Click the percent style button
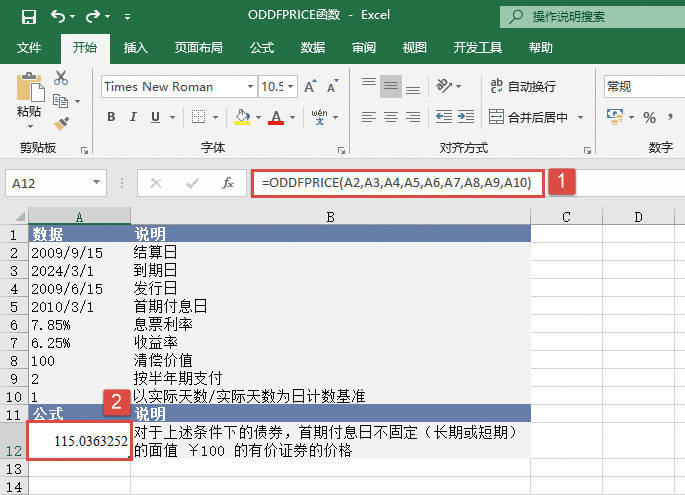The height and width of the screenshot is (495, 685). click(650, 117)
